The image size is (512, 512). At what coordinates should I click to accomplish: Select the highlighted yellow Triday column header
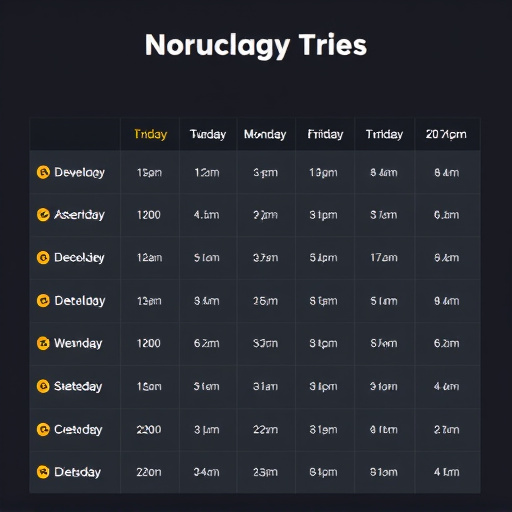tap(150, 134)
